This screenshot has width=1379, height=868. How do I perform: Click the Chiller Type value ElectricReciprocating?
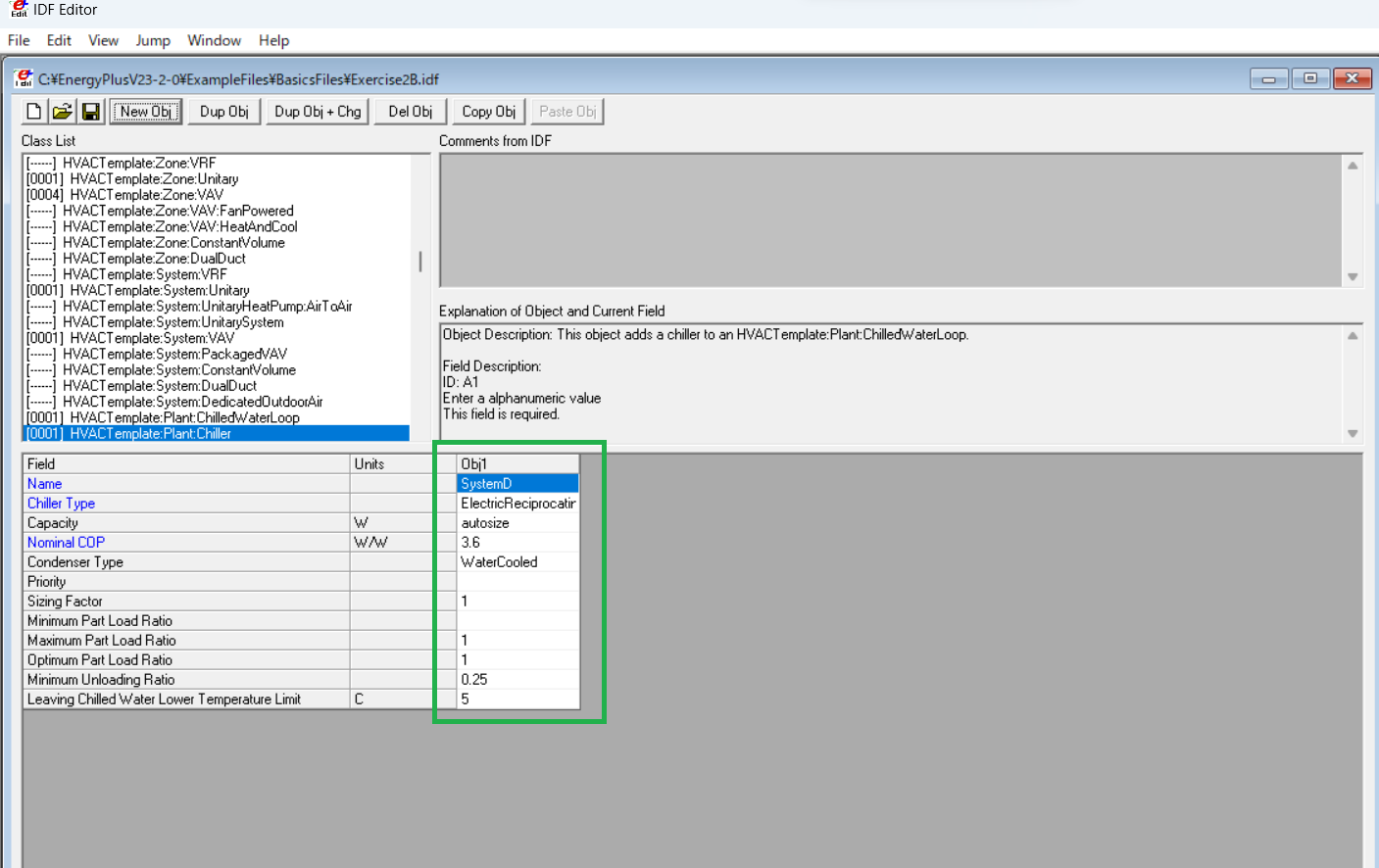point(517,503)
